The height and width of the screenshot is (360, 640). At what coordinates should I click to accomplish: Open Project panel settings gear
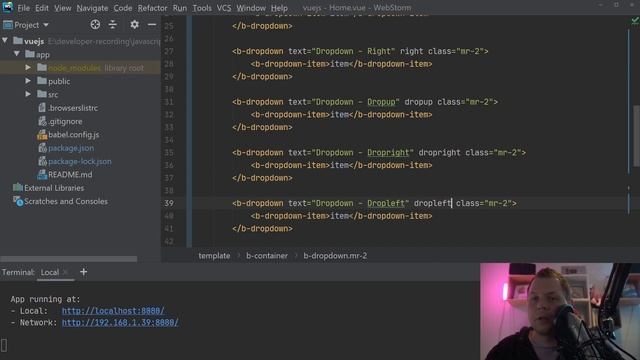(x=134, y=24)
